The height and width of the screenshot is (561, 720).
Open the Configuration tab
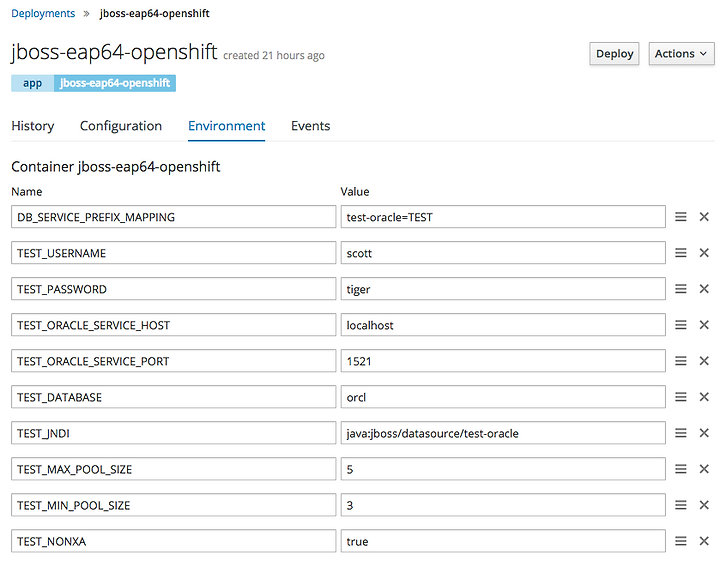(121, 126)
